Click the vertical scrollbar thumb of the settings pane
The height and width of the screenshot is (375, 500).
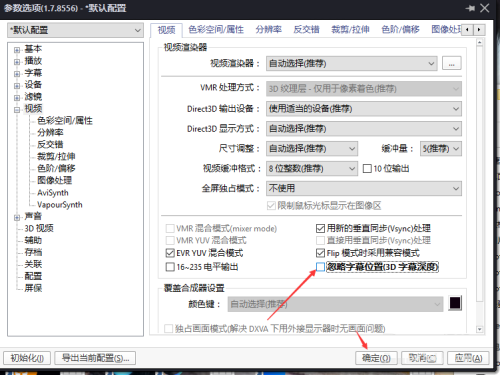click(479, 173)
